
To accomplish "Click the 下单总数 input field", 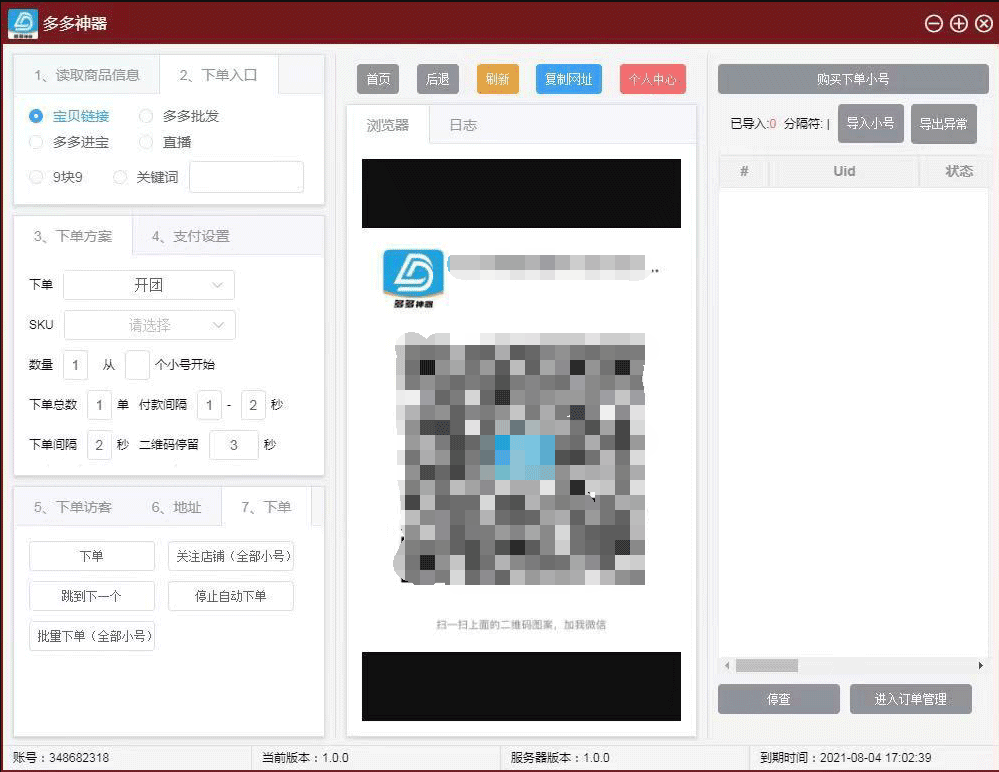I will click(x=99, y=405).
